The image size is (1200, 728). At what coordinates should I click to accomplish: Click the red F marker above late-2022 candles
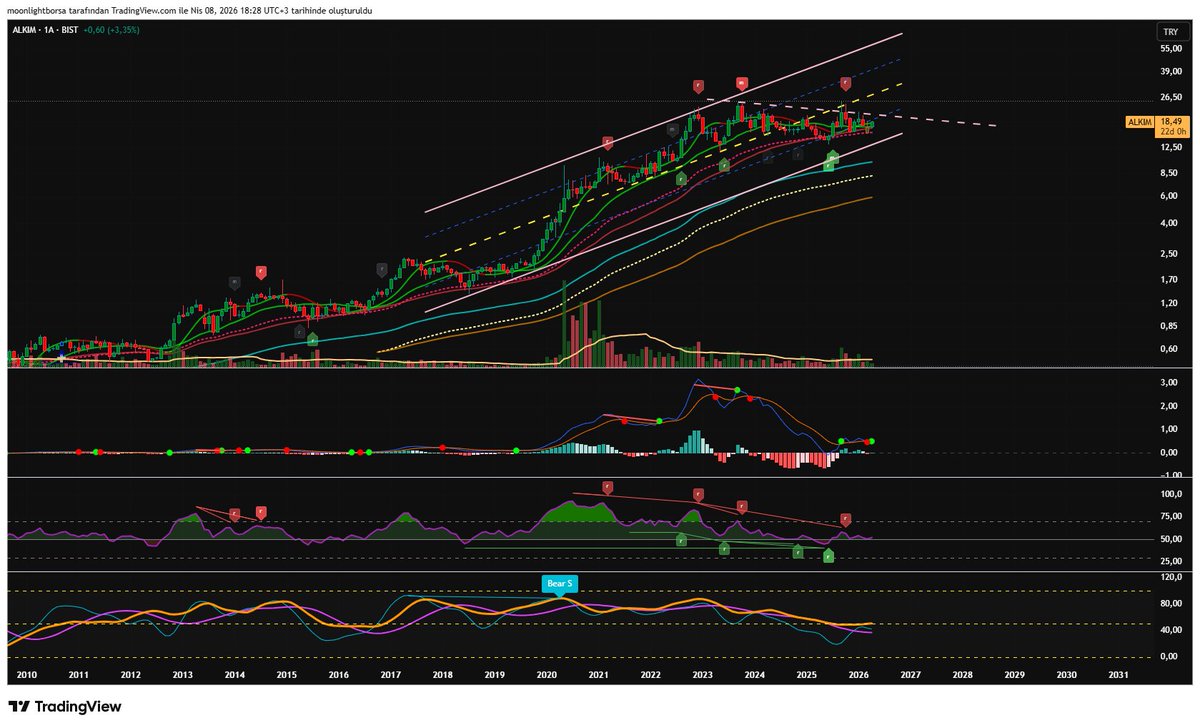pyautogui.click(x=699, y=87)
